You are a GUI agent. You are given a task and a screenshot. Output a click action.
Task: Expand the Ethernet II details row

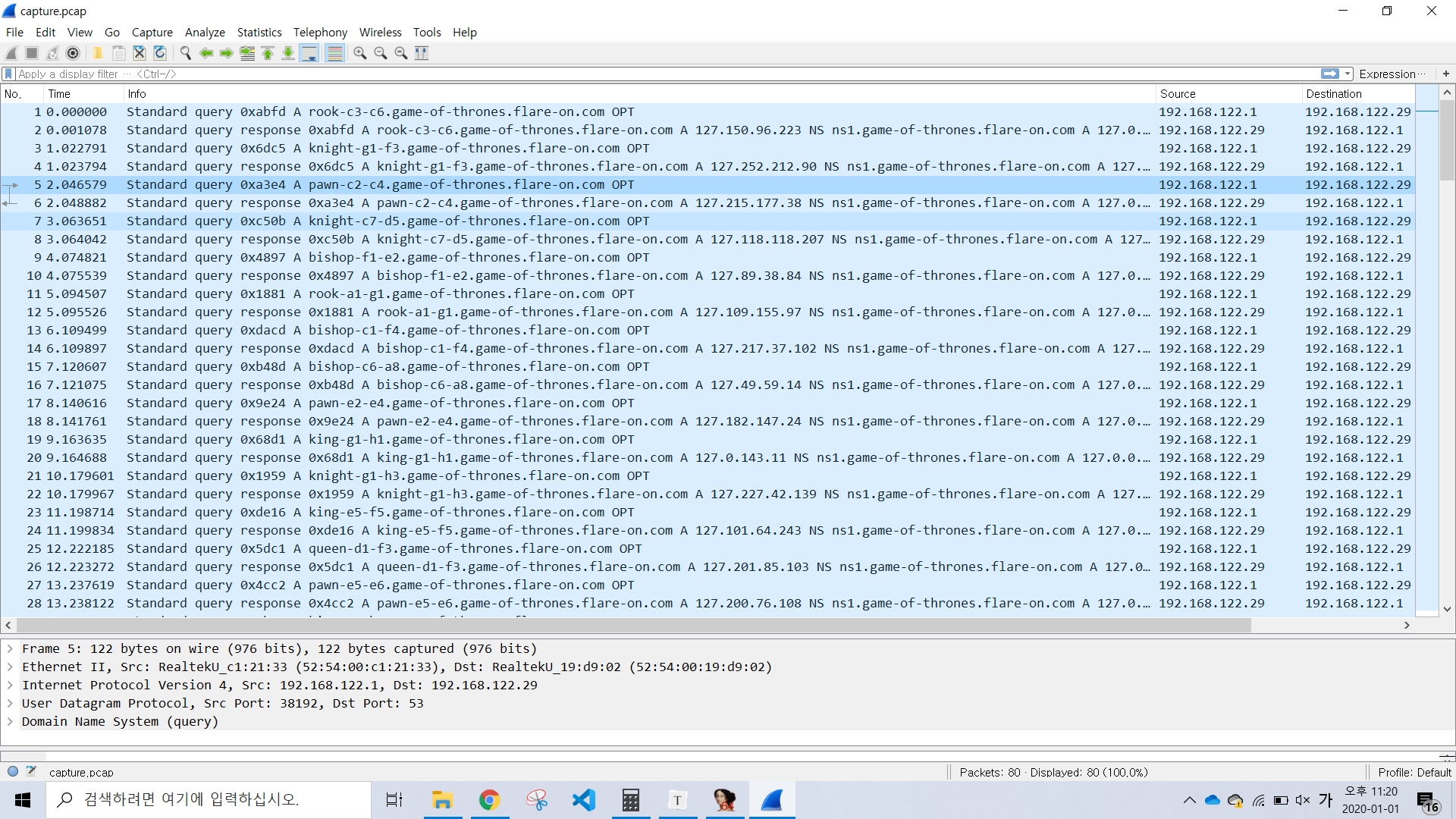10,667
